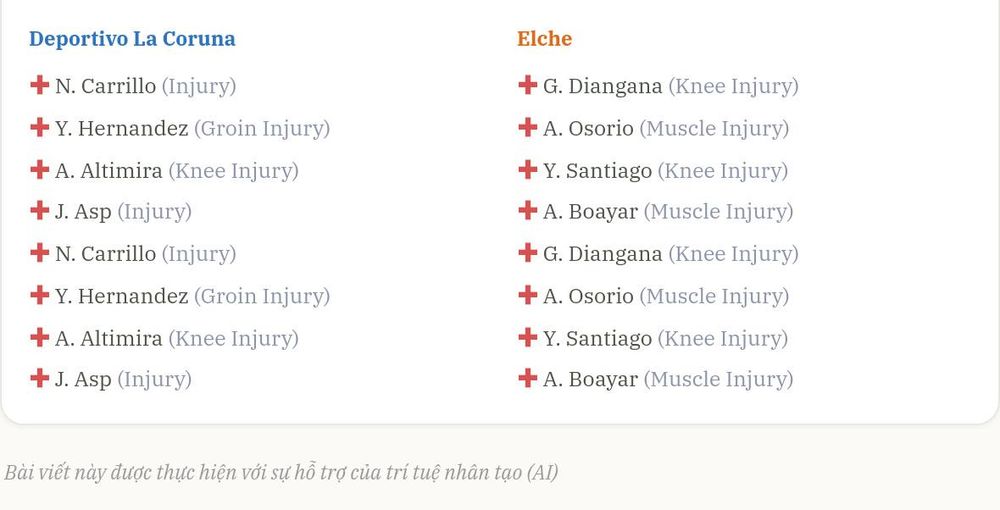Select first A. Boayar Muscle Injury entry
The height and width of the screenshot is (510, 1000).
click(656, 212)
